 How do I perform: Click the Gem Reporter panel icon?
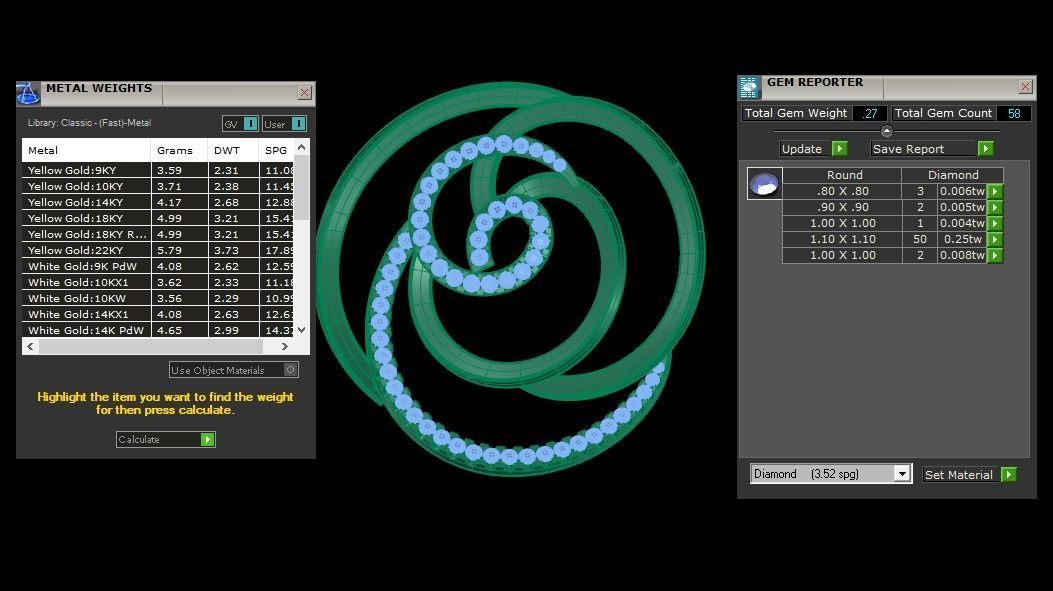pyautogui.click(x=749, y=87)
